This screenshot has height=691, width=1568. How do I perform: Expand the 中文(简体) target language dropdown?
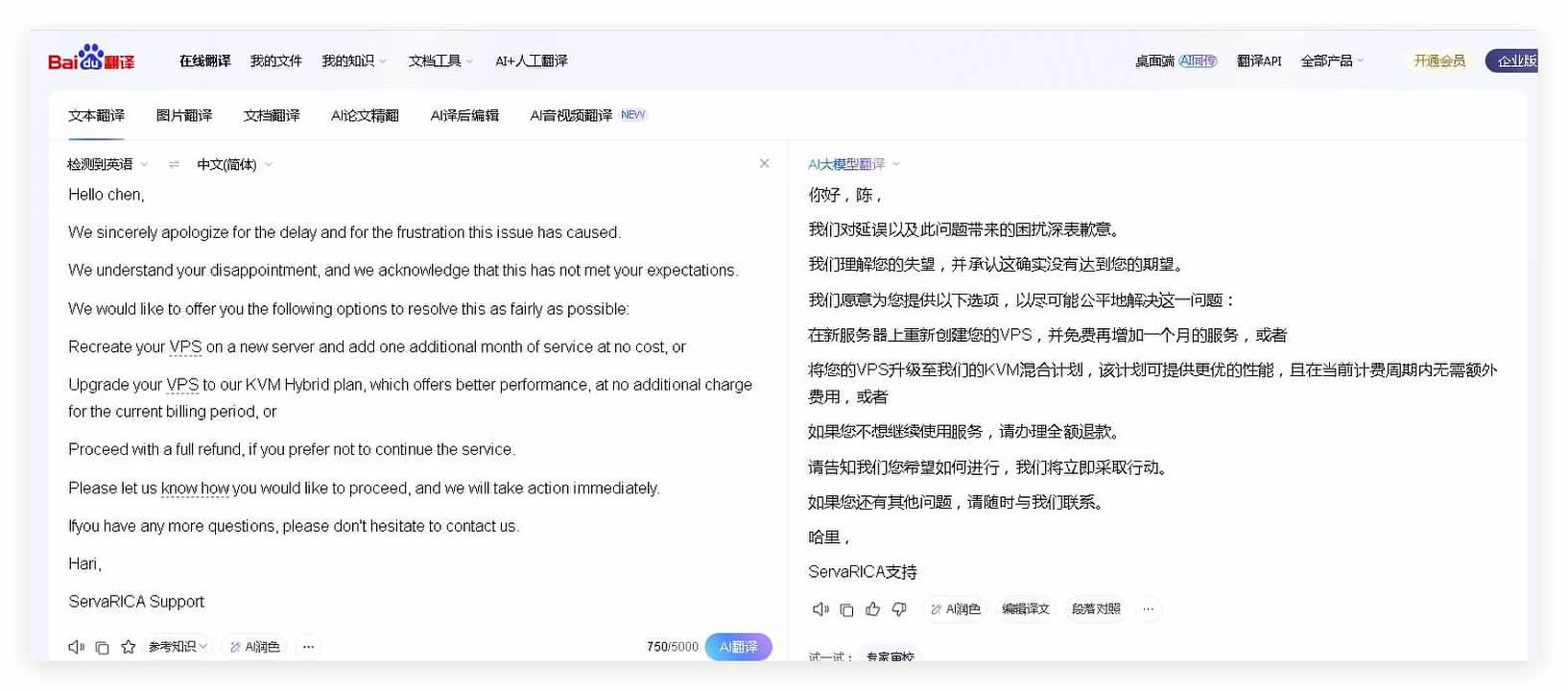click(x=234, y=164)
